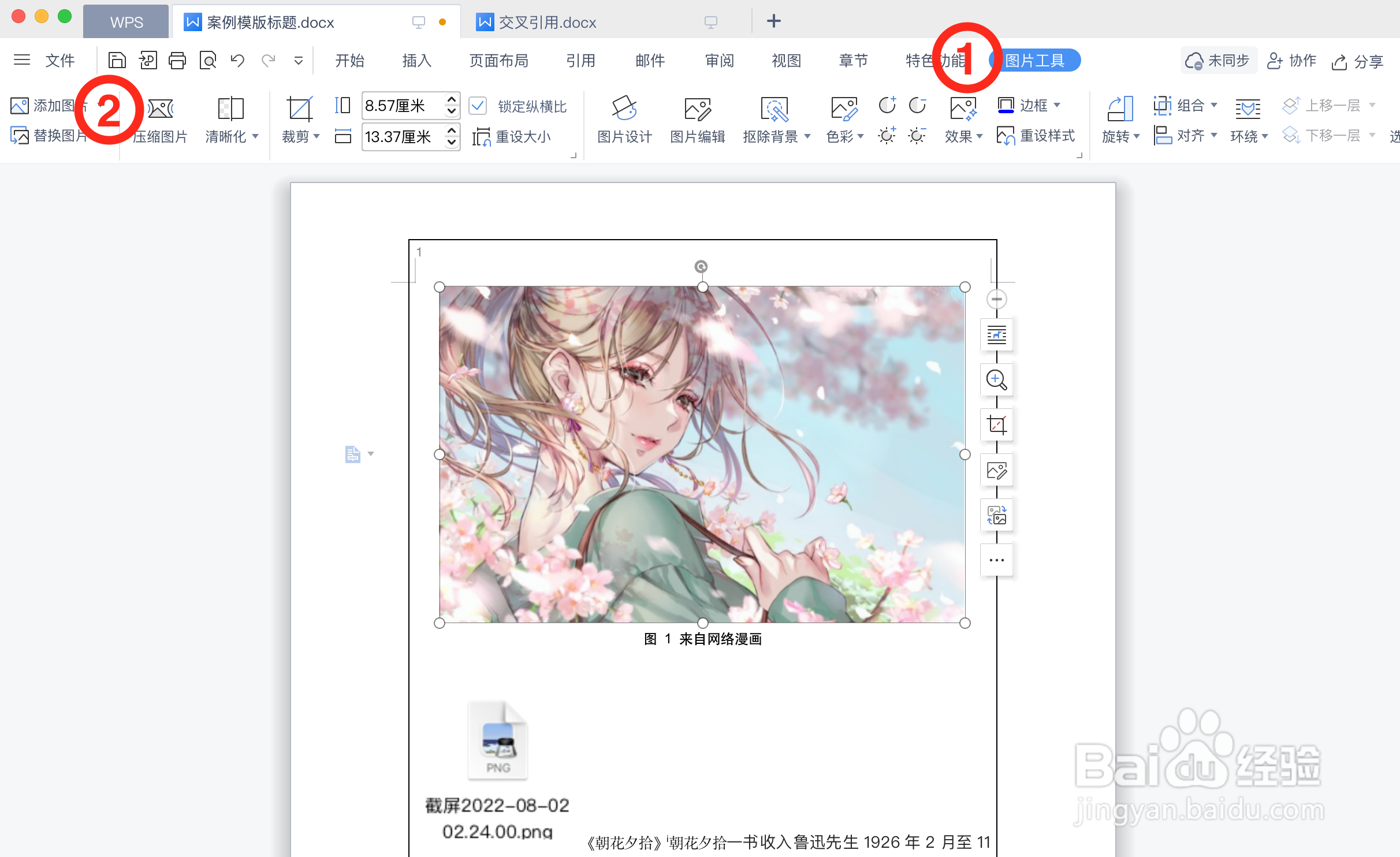Click 重设大小 reset size
The image size is (1400, 857).
click(x=512, y=137)
